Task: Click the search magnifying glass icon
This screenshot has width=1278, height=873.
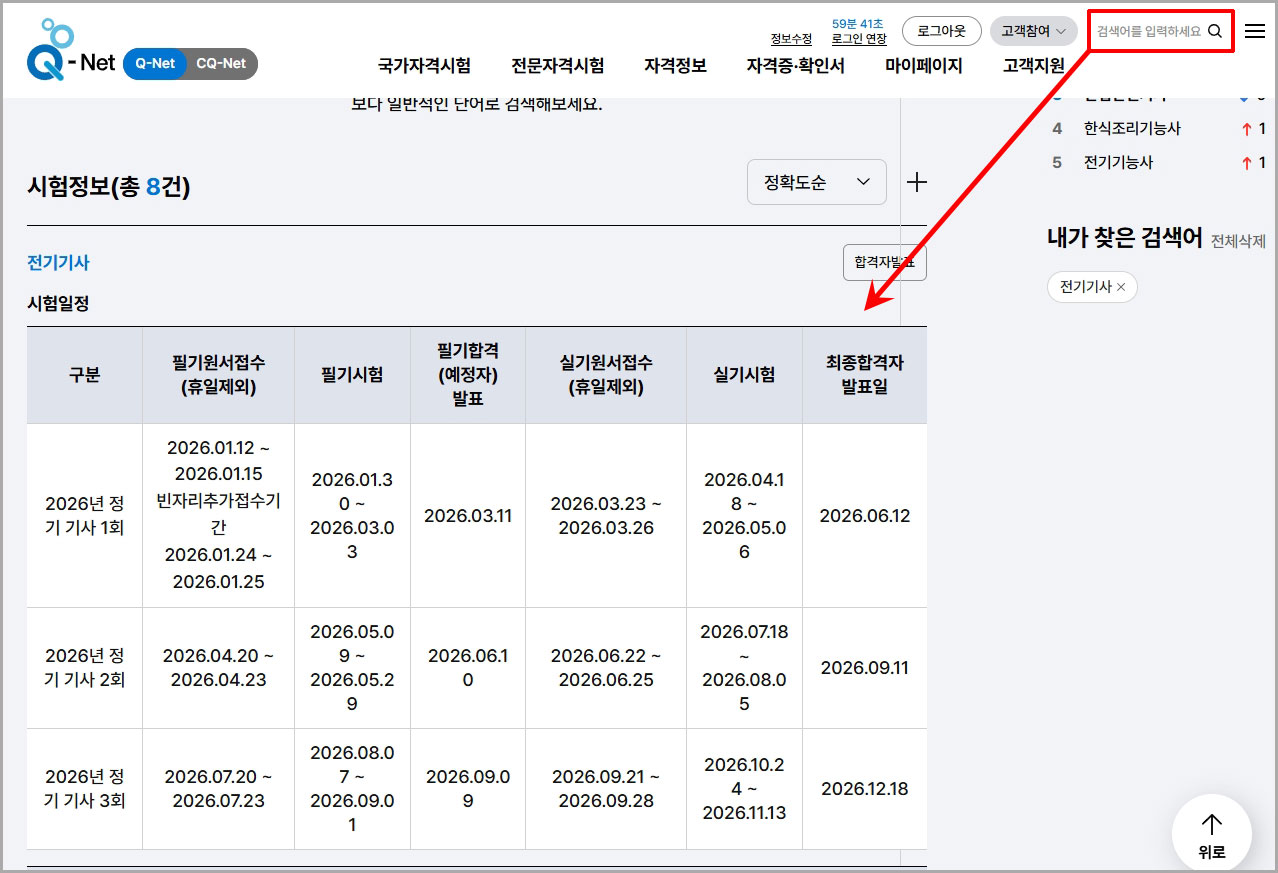Action: 1215,31
